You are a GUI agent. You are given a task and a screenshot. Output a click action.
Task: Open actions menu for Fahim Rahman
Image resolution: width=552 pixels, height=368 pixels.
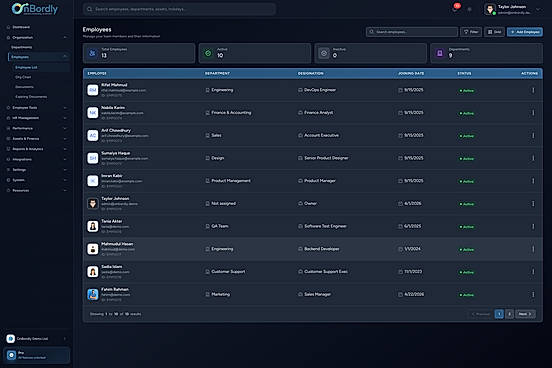533,294
